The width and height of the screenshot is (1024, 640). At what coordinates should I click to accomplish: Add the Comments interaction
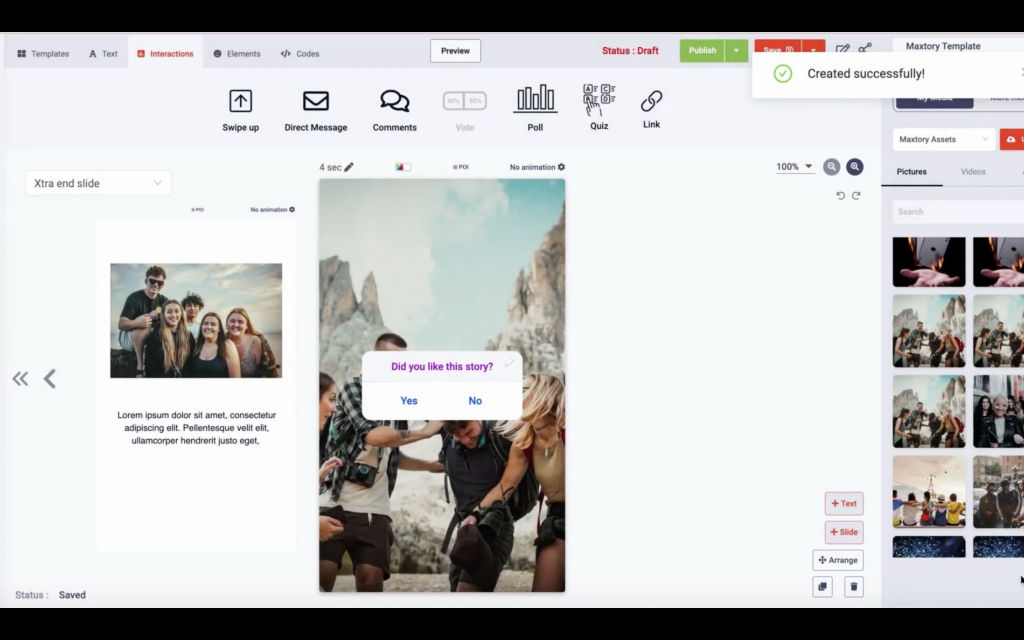point(394,110)
